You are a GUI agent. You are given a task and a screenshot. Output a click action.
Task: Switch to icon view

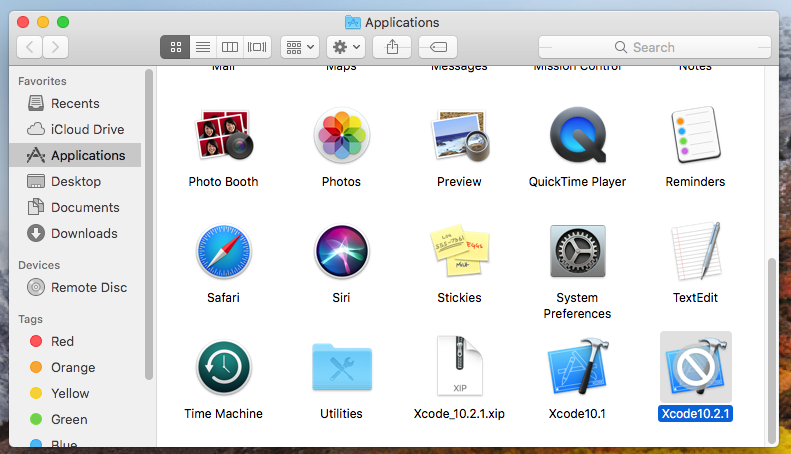(176, 47)
